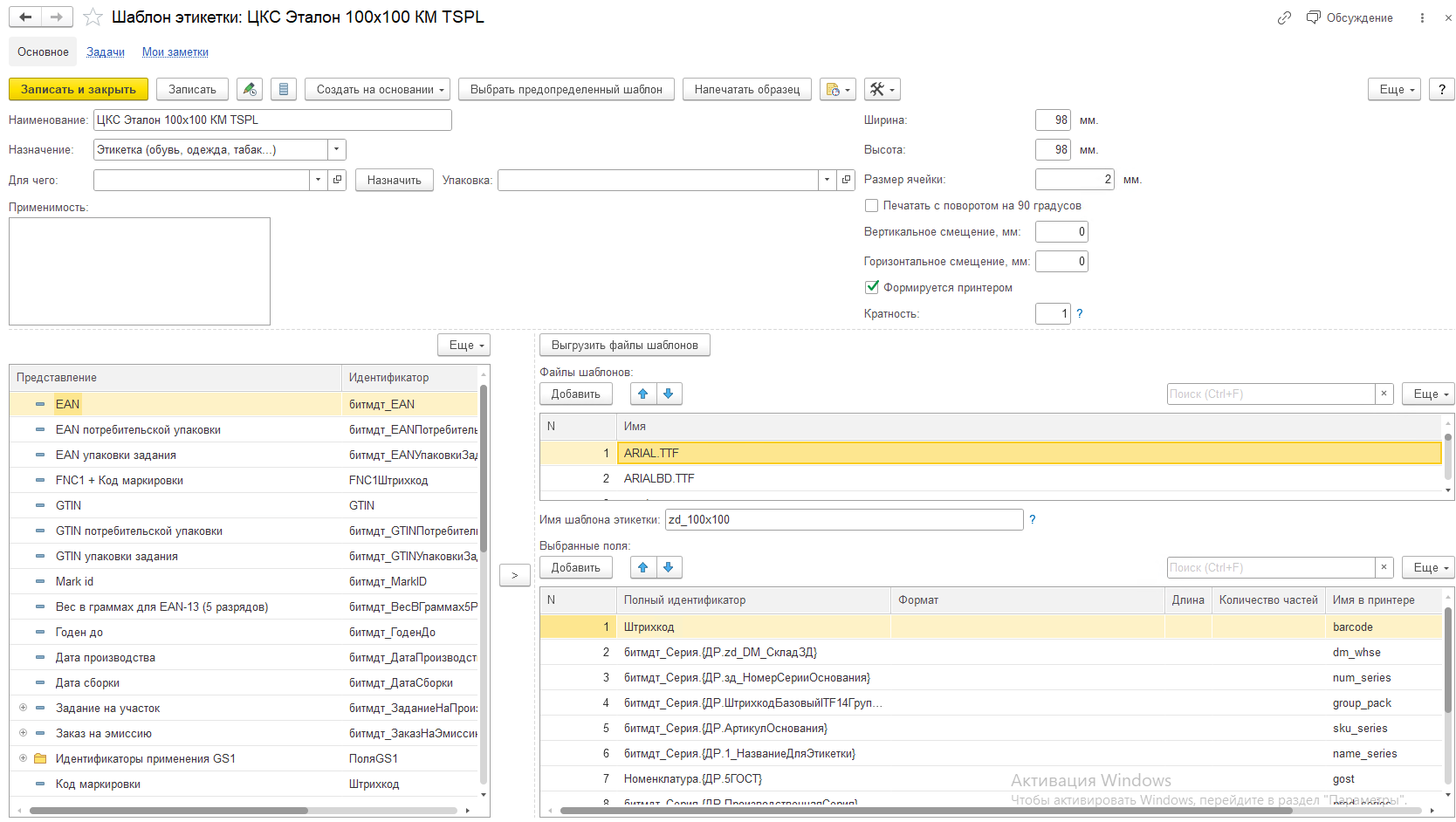
Task: Add a field with Добавить in Выбранные поля
Action: (x=576, y=567)
